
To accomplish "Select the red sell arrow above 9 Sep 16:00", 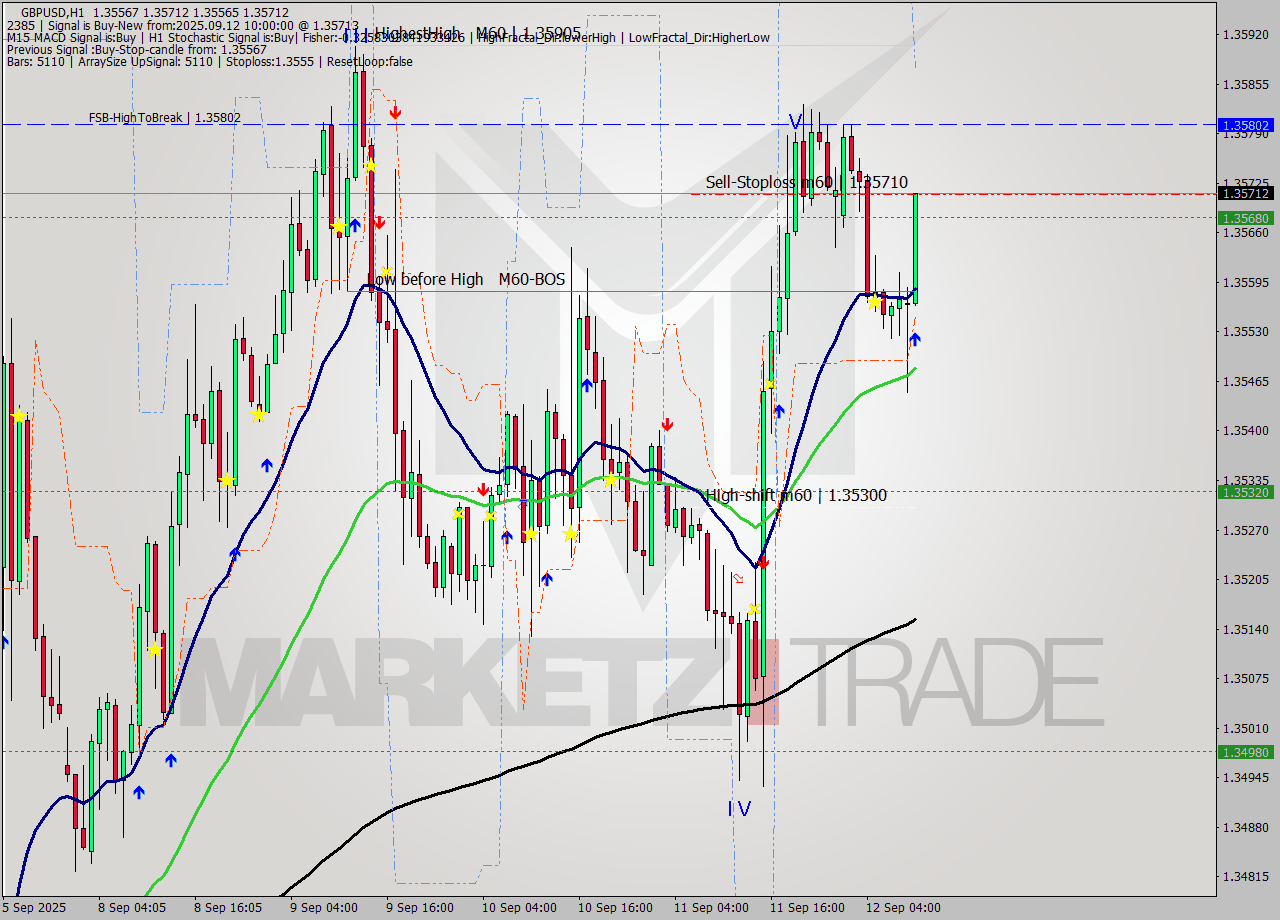I will [395, 113].
